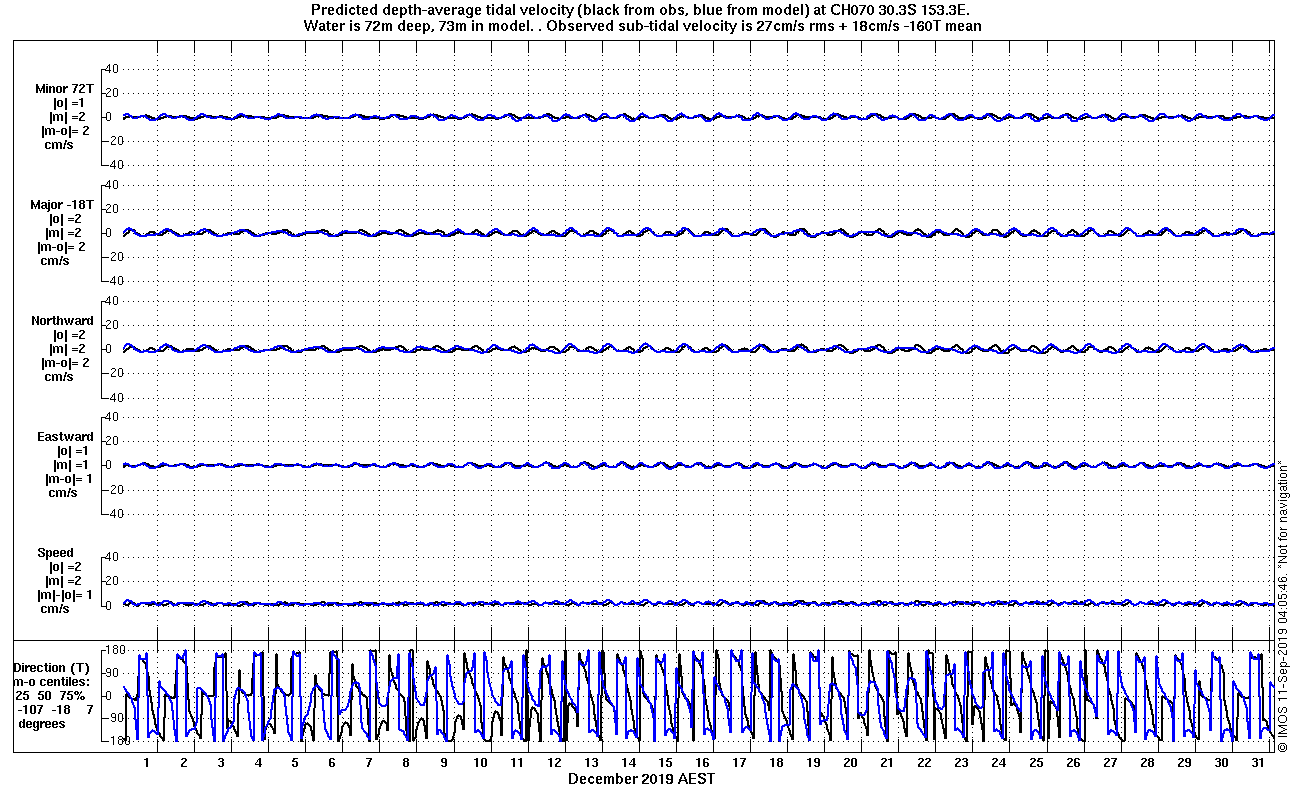Click the 'Speed' panel label
The width and height of the screenshot is (1300, 800).
click(x=55, y=553)
